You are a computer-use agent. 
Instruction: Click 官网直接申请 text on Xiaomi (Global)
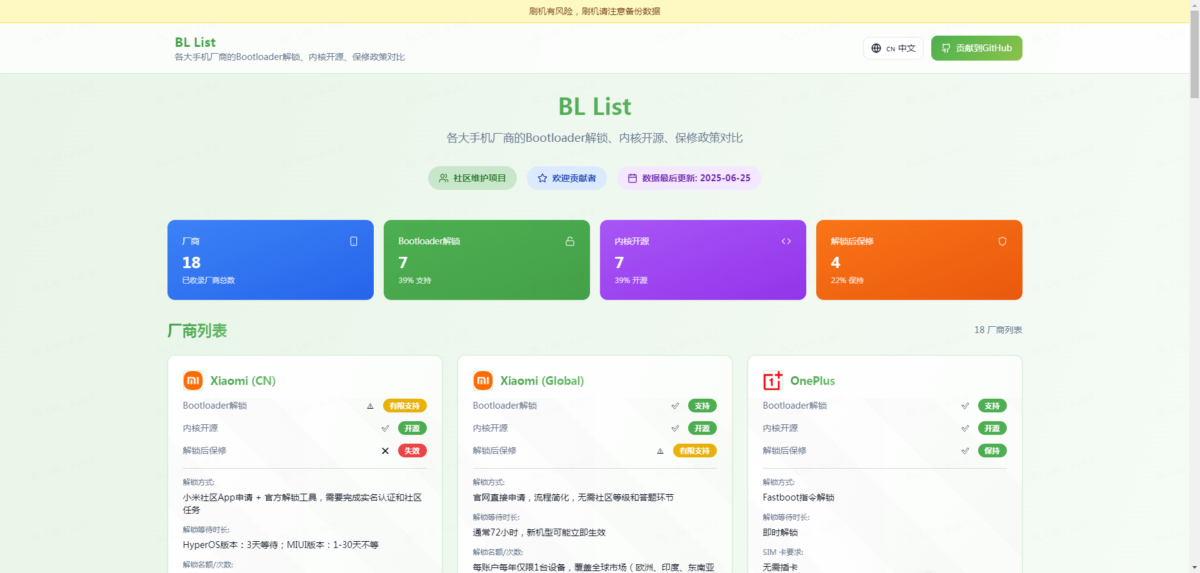pos(573,497)
